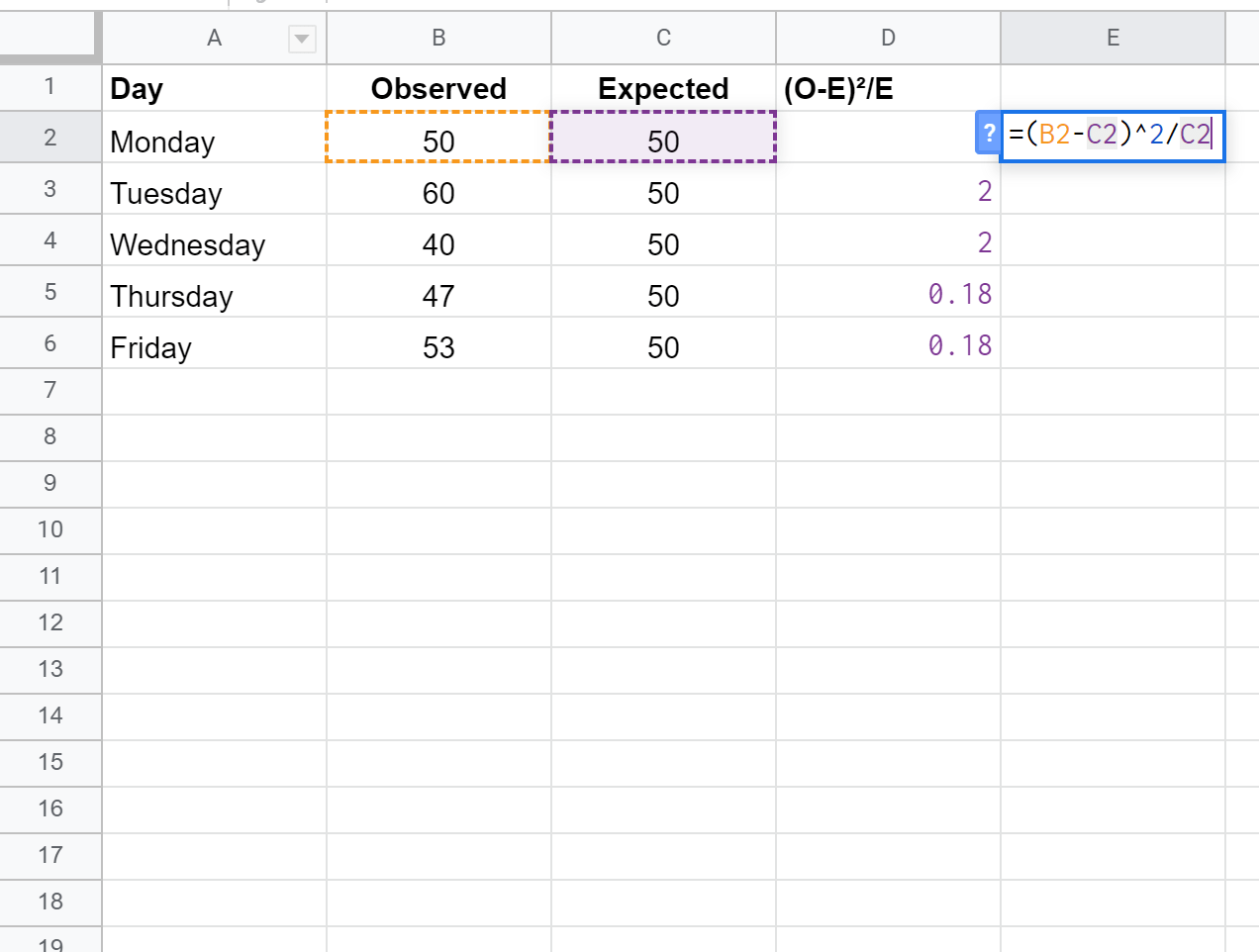The height and width of the screenshot is (952, 1259).
Task: Select column E header
Action: (x=1113, y=39)
